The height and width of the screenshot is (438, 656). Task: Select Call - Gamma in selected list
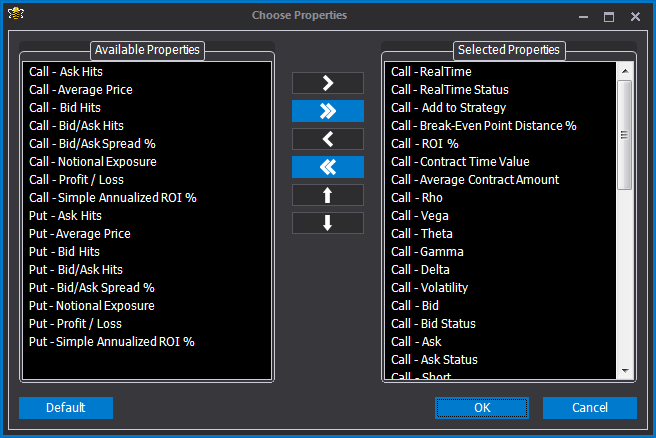pyautogui.click(x=427, y=252)
